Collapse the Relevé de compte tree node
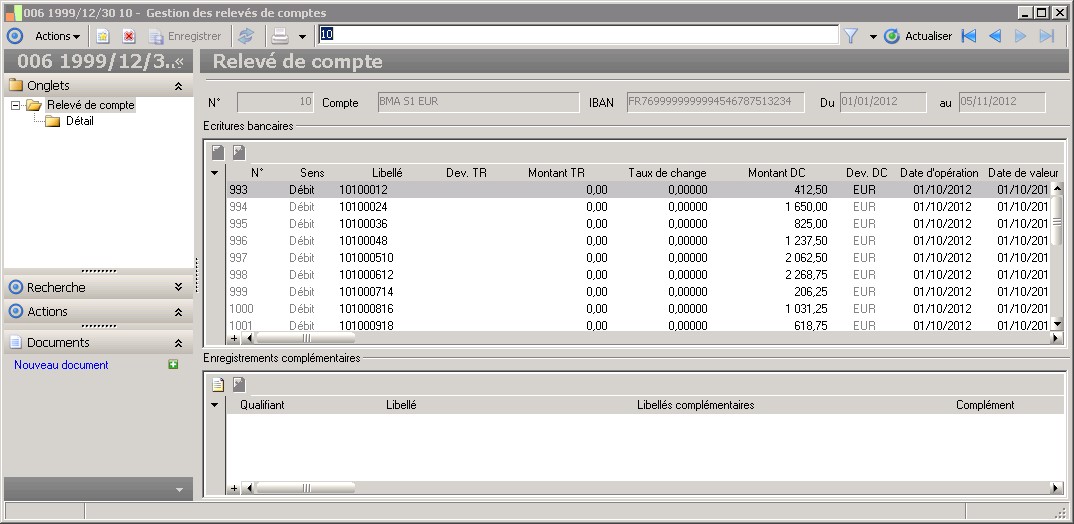The width and height of the screenshot is (1074, 524). click(16, 105)
